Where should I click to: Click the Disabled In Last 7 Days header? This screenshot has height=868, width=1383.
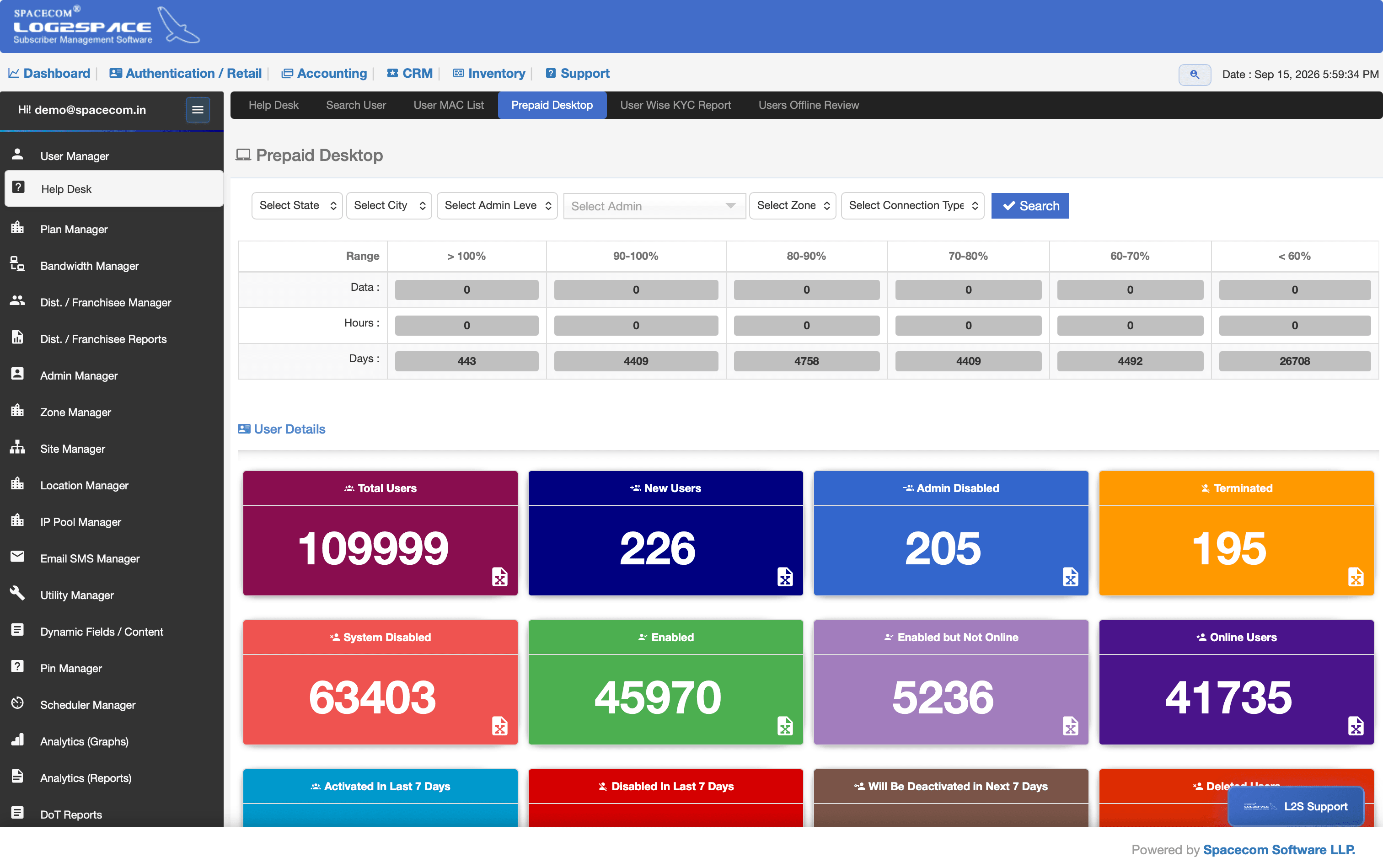click(665, 786)
